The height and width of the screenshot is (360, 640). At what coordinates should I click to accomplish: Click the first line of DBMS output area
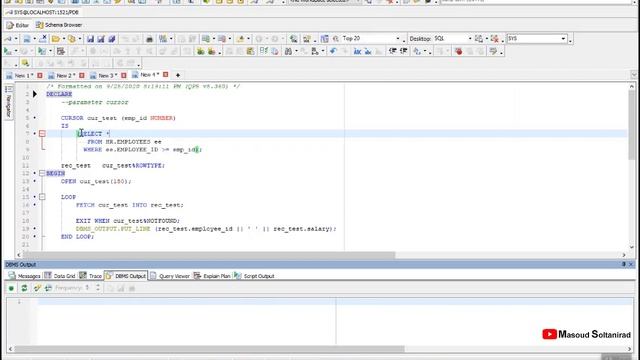335,302
